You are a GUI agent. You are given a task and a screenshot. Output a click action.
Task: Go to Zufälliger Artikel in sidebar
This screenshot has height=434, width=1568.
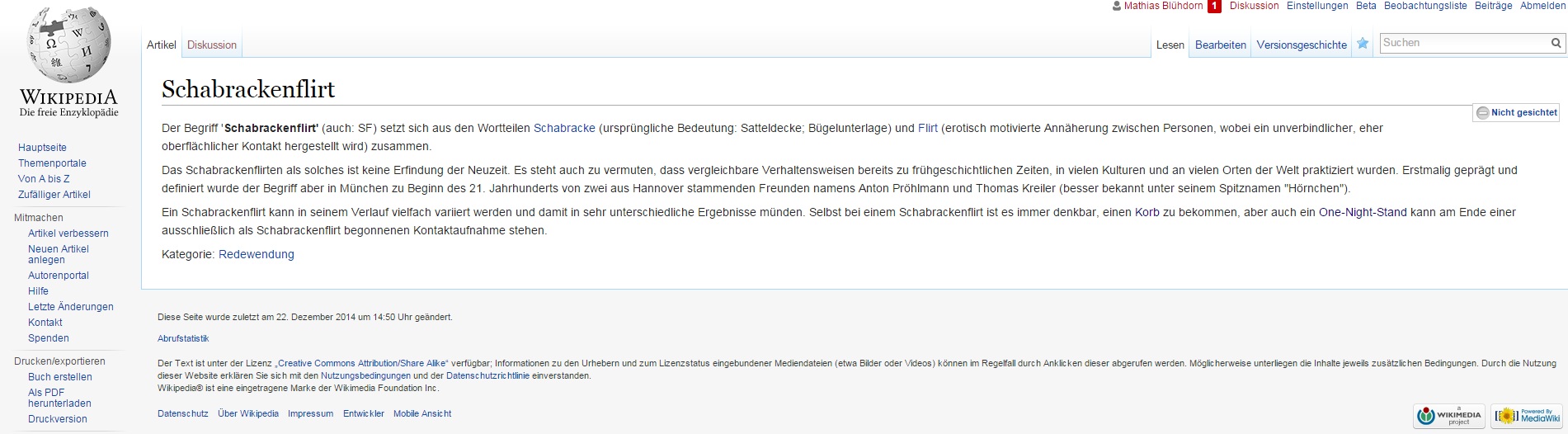[x=54, y=195]
